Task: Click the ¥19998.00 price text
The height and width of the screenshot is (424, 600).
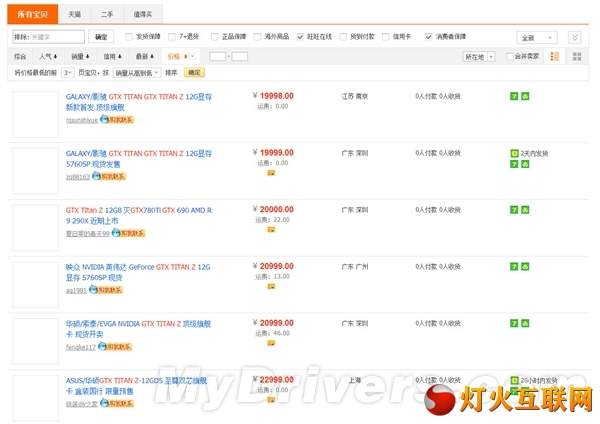Action: point(273,96)
